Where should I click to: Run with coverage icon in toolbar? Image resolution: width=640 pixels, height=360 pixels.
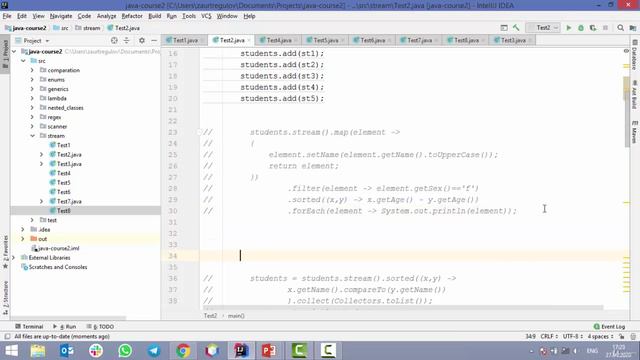(593, 28)
